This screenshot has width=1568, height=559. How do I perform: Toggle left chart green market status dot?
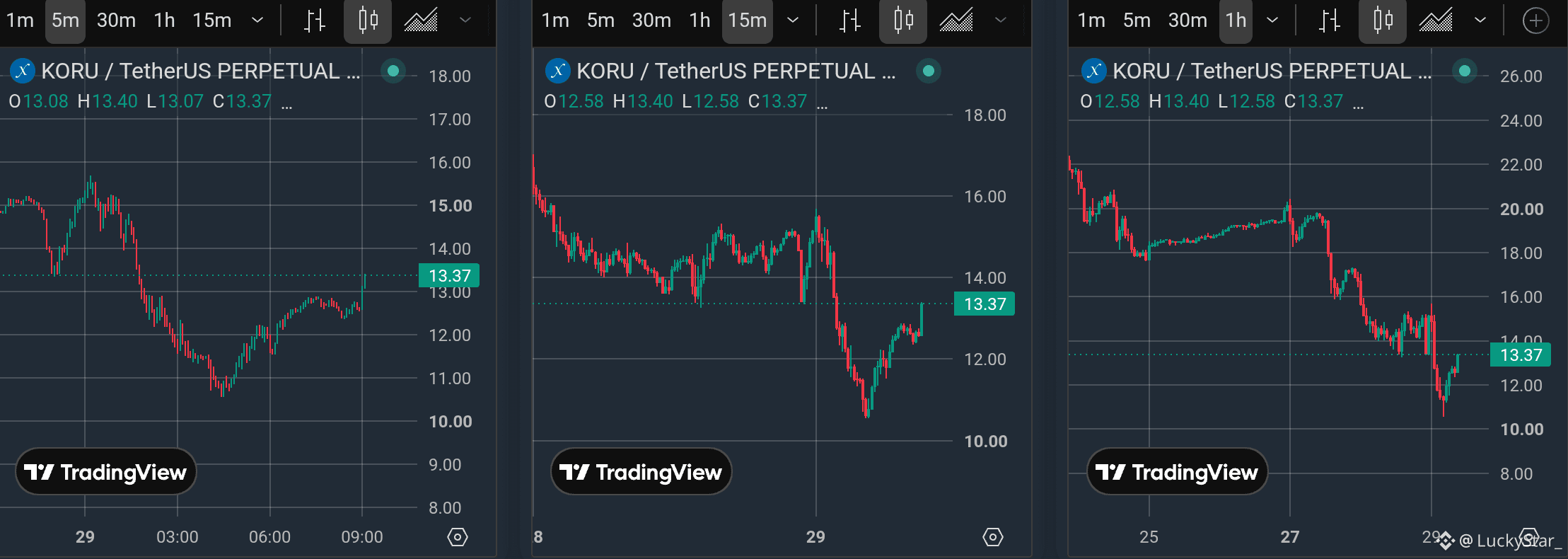pos(393,71)
